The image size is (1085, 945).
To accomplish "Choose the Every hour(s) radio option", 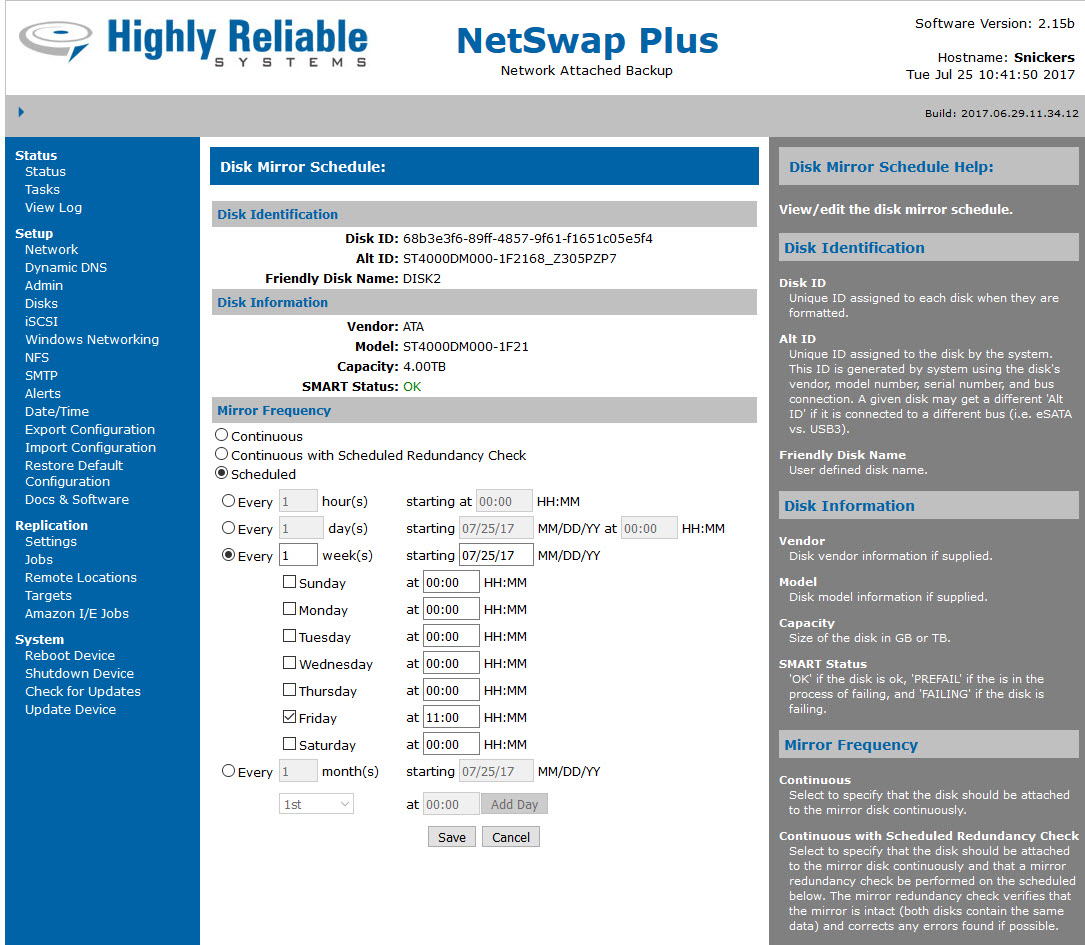I will click(228, 500).
